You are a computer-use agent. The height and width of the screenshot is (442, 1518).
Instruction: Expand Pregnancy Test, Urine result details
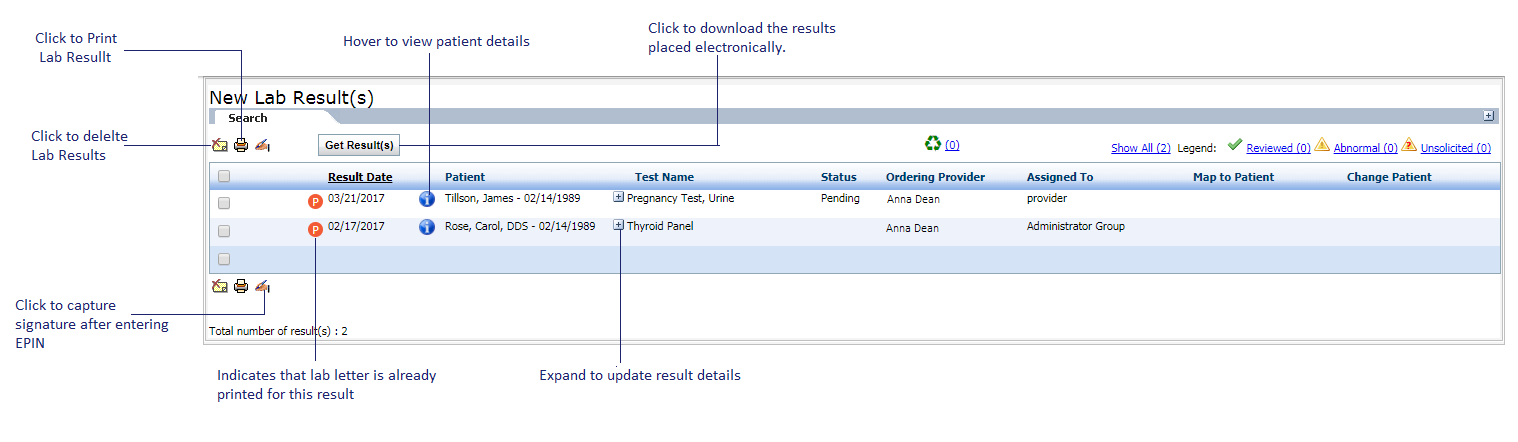click(x=618, y=197)
